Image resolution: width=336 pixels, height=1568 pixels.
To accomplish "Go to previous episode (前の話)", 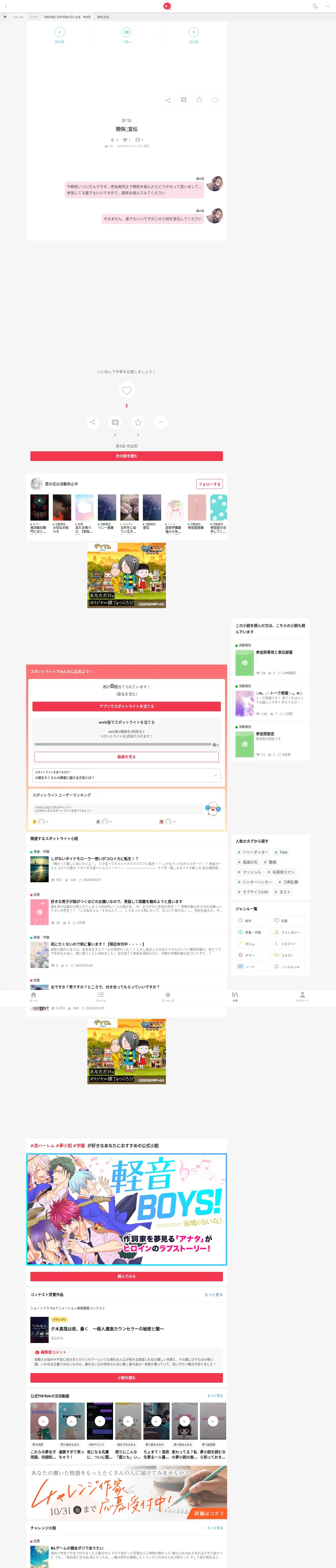I will point(60,35).
